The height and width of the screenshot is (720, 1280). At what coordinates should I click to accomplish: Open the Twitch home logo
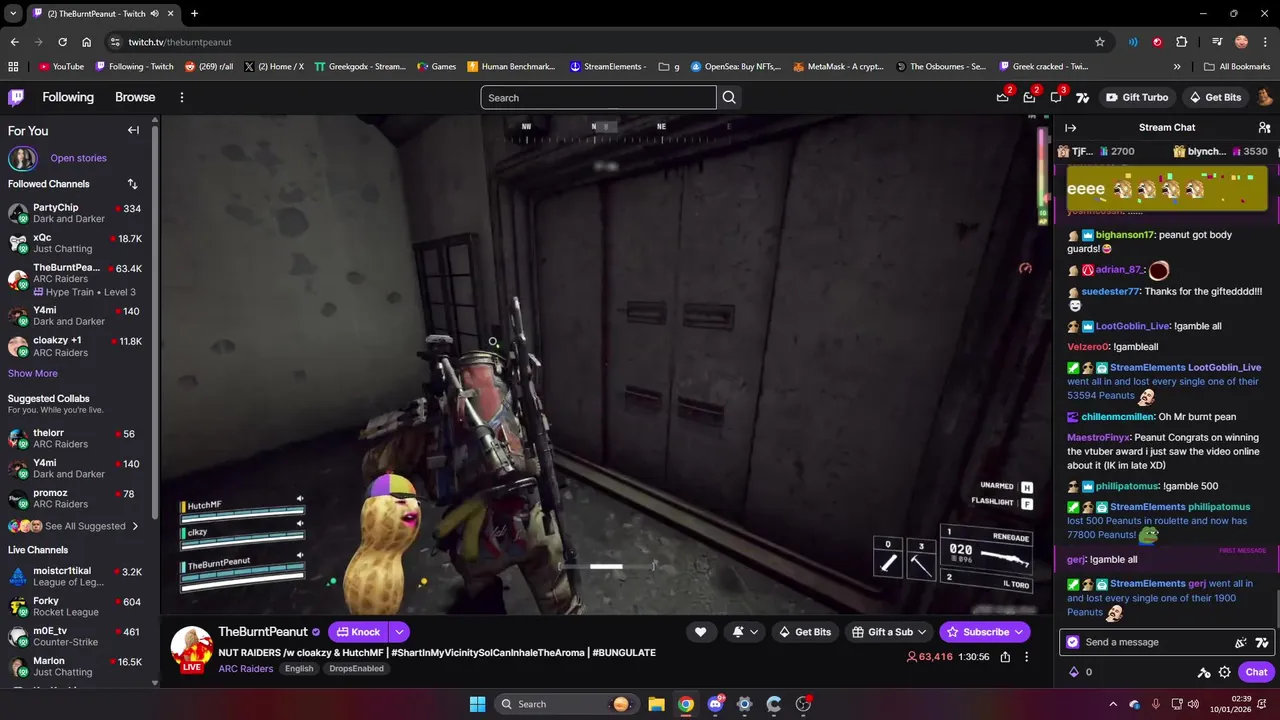point(16,97)
